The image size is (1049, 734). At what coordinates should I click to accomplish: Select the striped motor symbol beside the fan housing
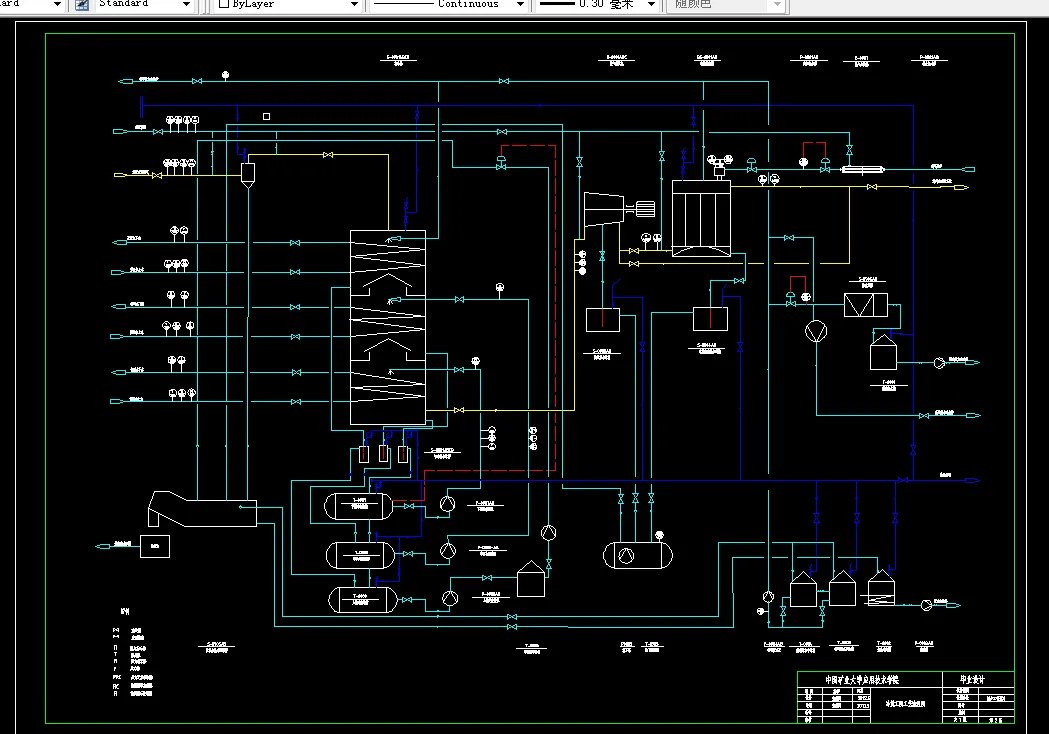pos(645,209)
